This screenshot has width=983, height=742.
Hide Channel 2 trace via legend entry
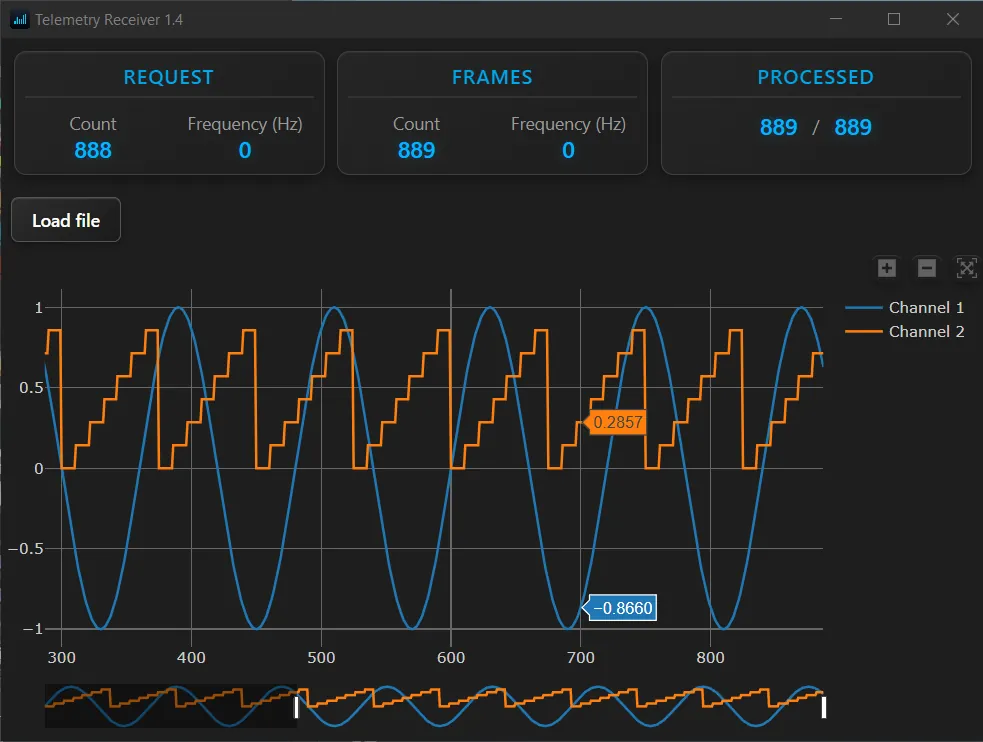(x=905, y=332)
